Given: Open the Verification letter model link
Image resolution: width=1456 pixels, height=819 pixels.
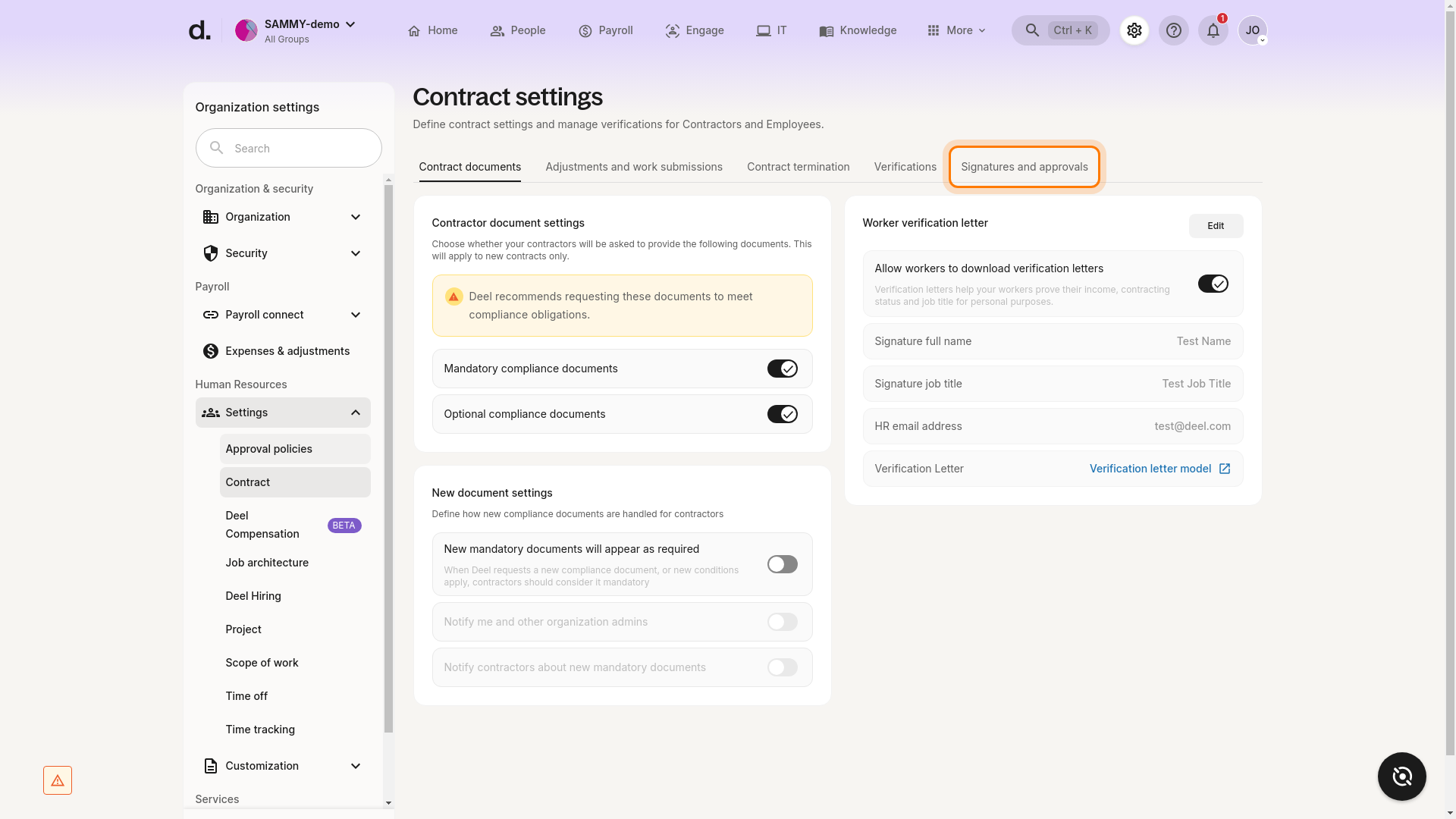Looking at the screenshot, I should pos(1150,469).
